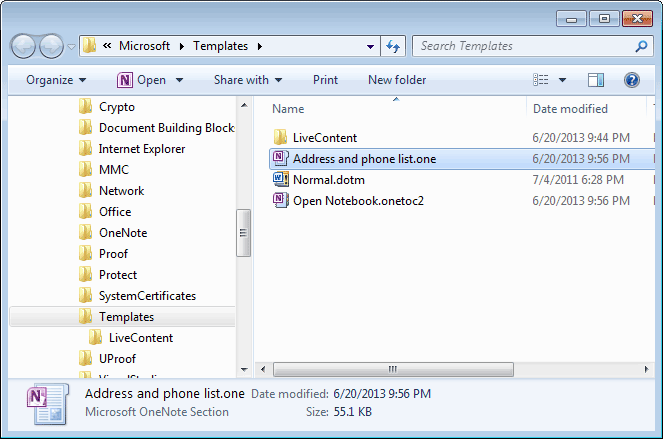Select Open Notebook.onetoc2 file name
Screen dimensions: 663x439
[358, 201]
